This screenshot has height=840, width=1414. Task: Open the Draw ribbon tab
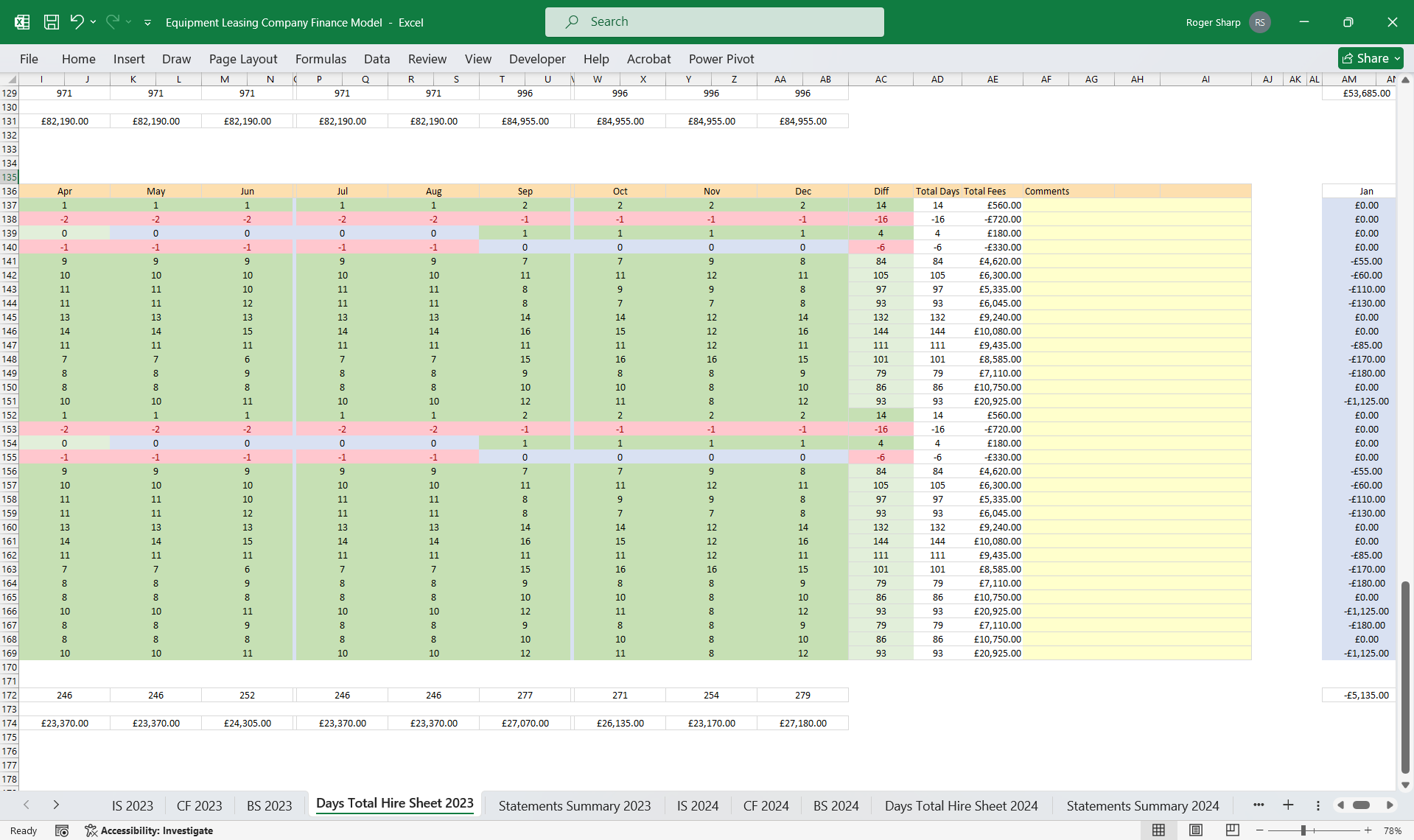click(176, 59)
